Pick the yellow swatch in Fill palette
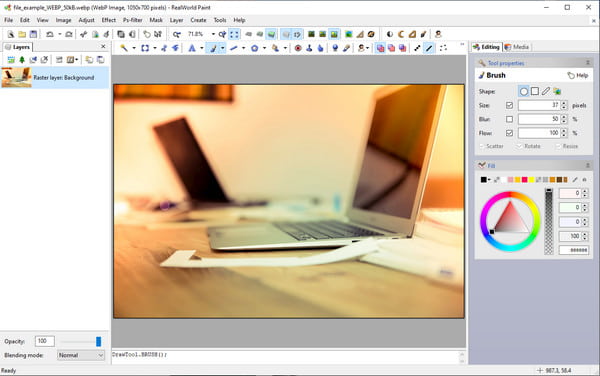 pyautogui.click(x=532, y=179)
